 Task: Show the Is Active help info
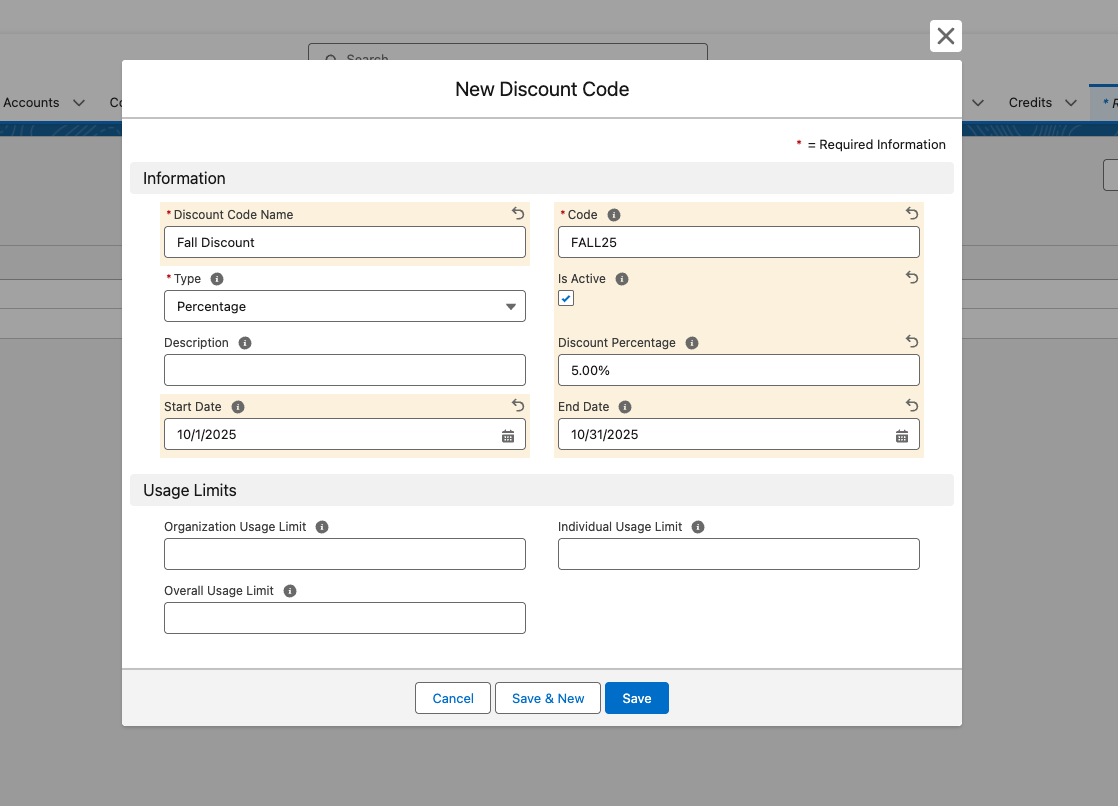tap(622, 279)
